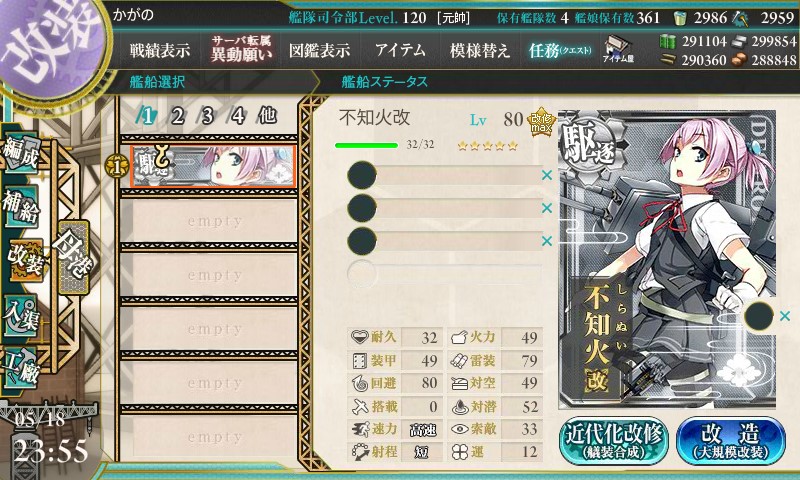This screenshot has height=480, width=800.
Task: Return to 母港 home port
Action: (x=73, y=257)
